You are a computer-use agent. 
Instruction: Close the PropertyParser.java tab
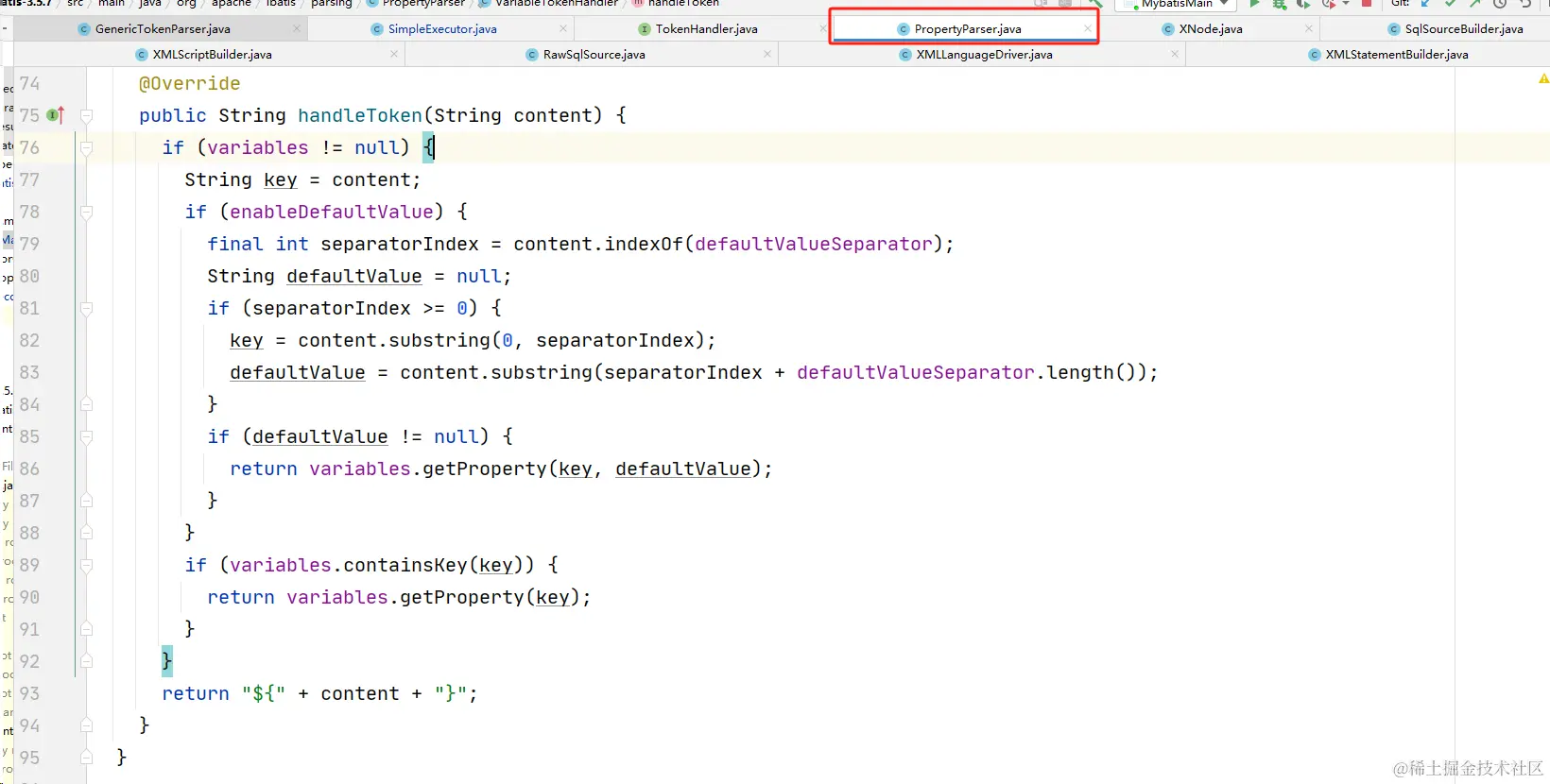(x=1088, y=29)
